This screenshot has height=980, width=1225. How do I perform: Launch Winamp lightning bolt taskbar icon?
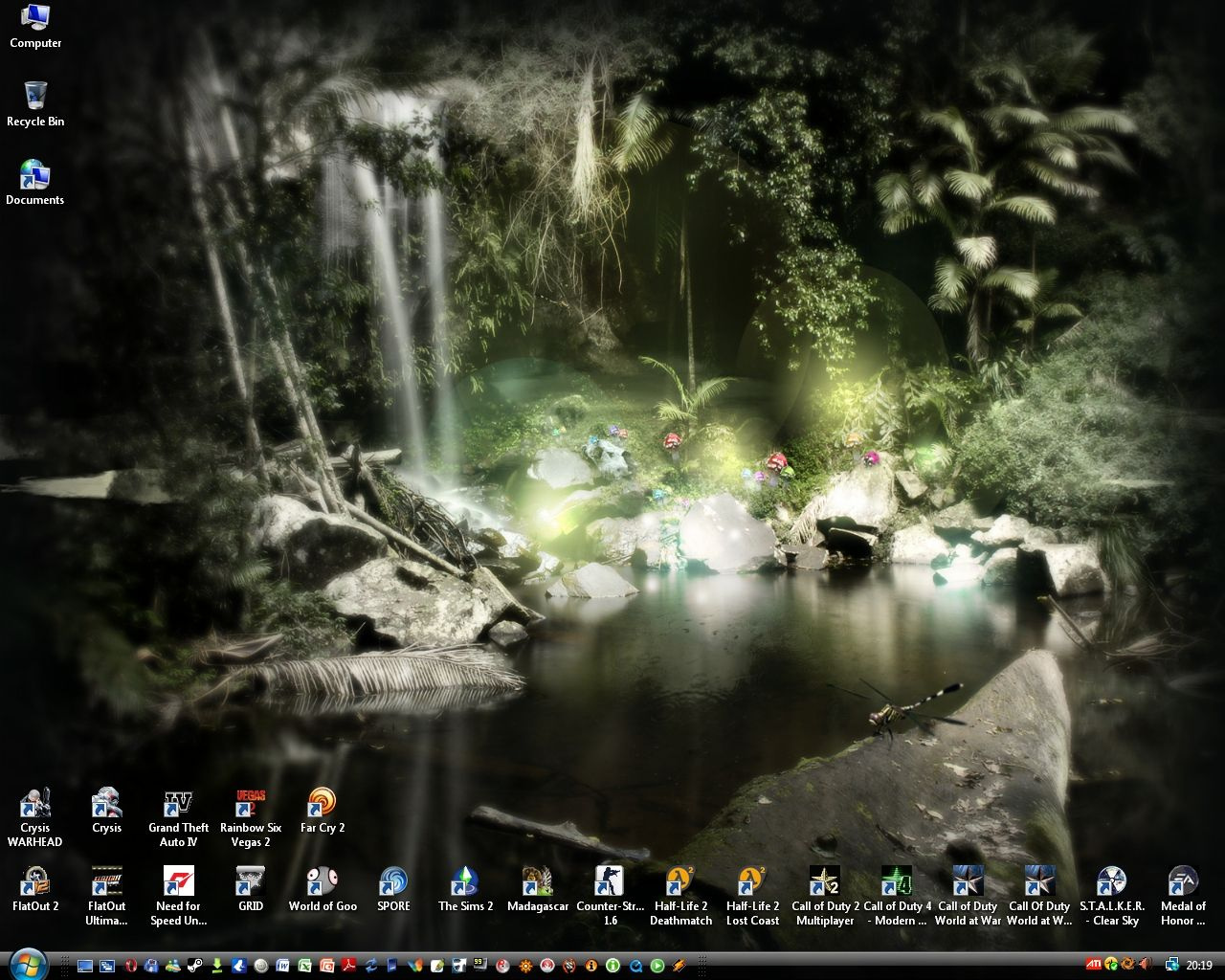679,966
